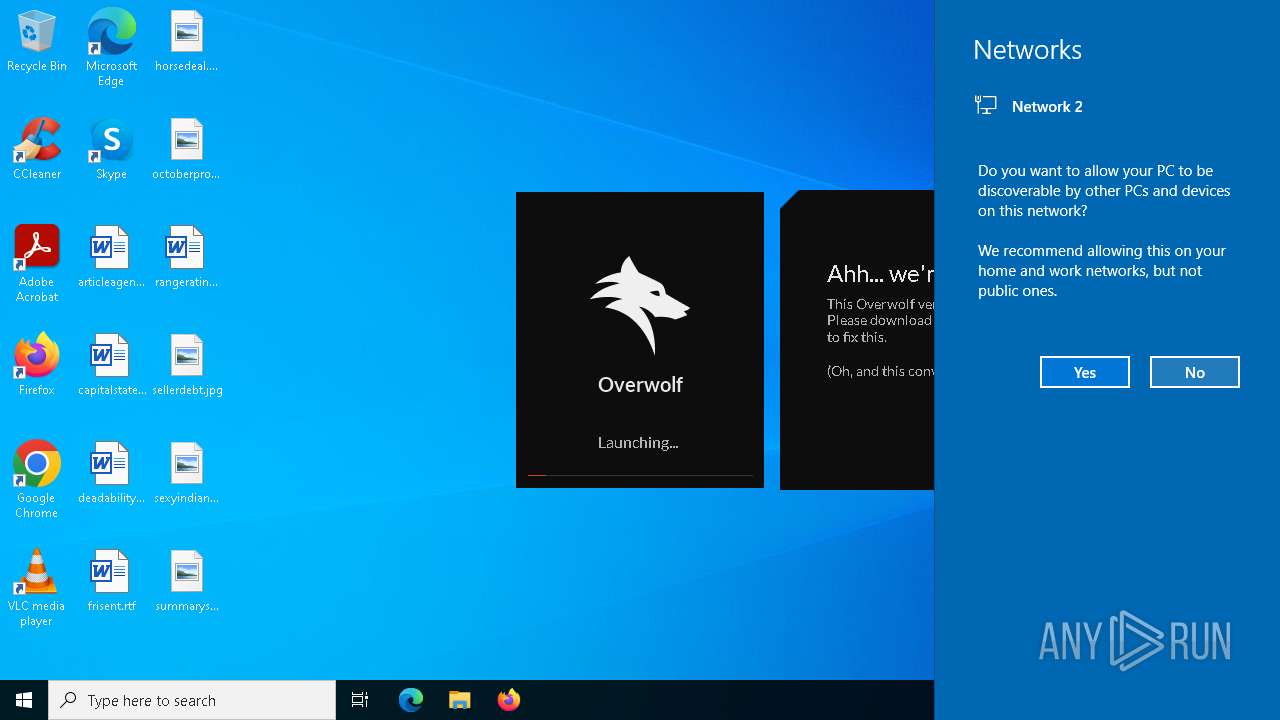Select the deadability Word document
Screen dimensions: 1280x720
click(111, 474)
